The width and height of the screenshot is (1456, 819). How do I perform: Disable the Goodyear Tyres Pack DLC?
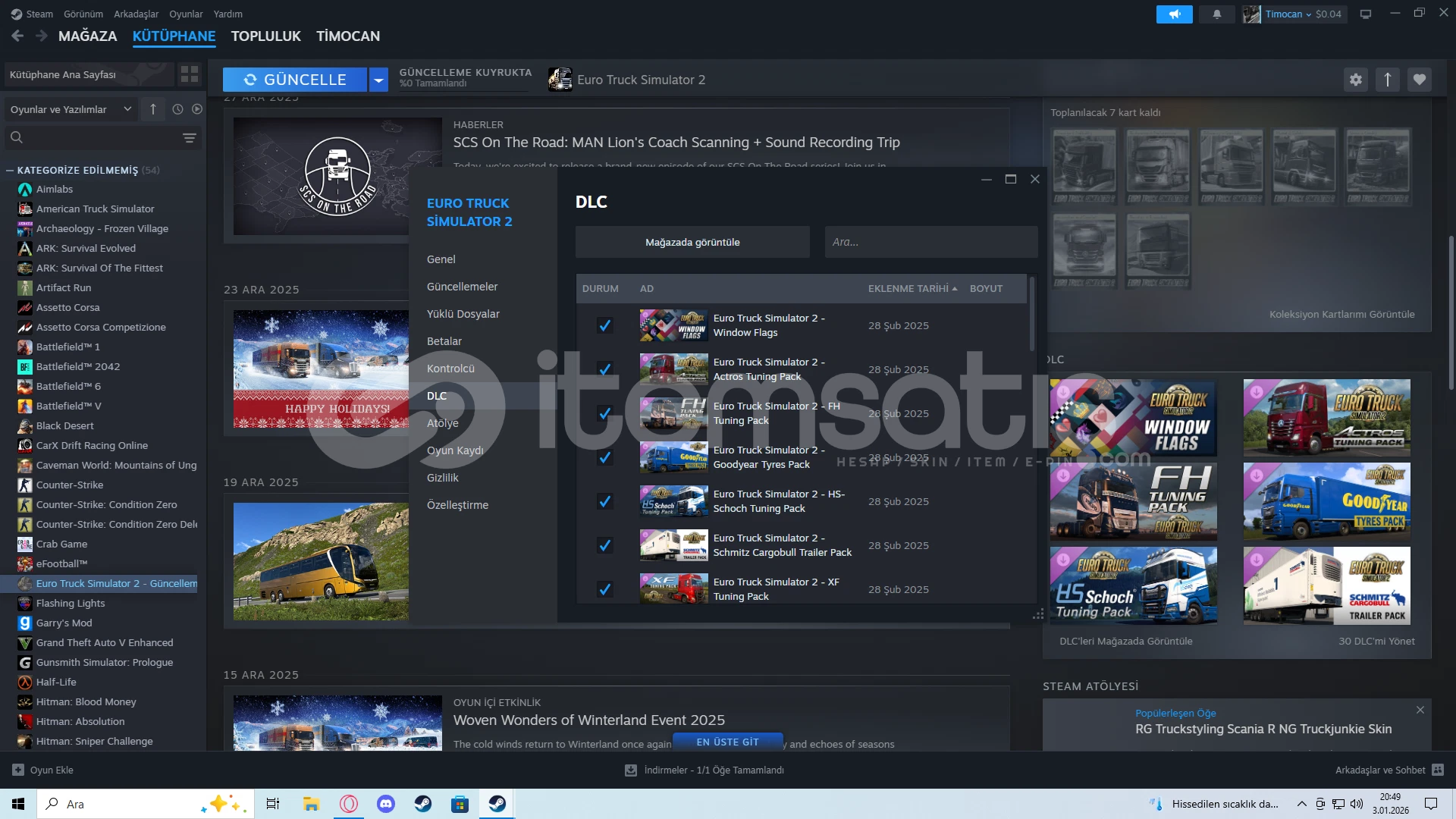[x=604, y=457]
